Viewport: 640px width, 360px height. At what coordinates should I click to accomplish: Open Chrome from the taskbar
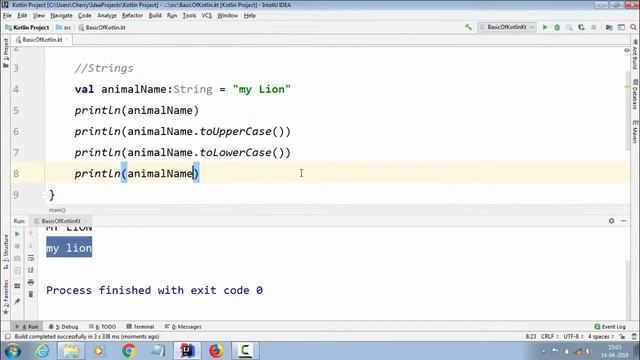129,351
